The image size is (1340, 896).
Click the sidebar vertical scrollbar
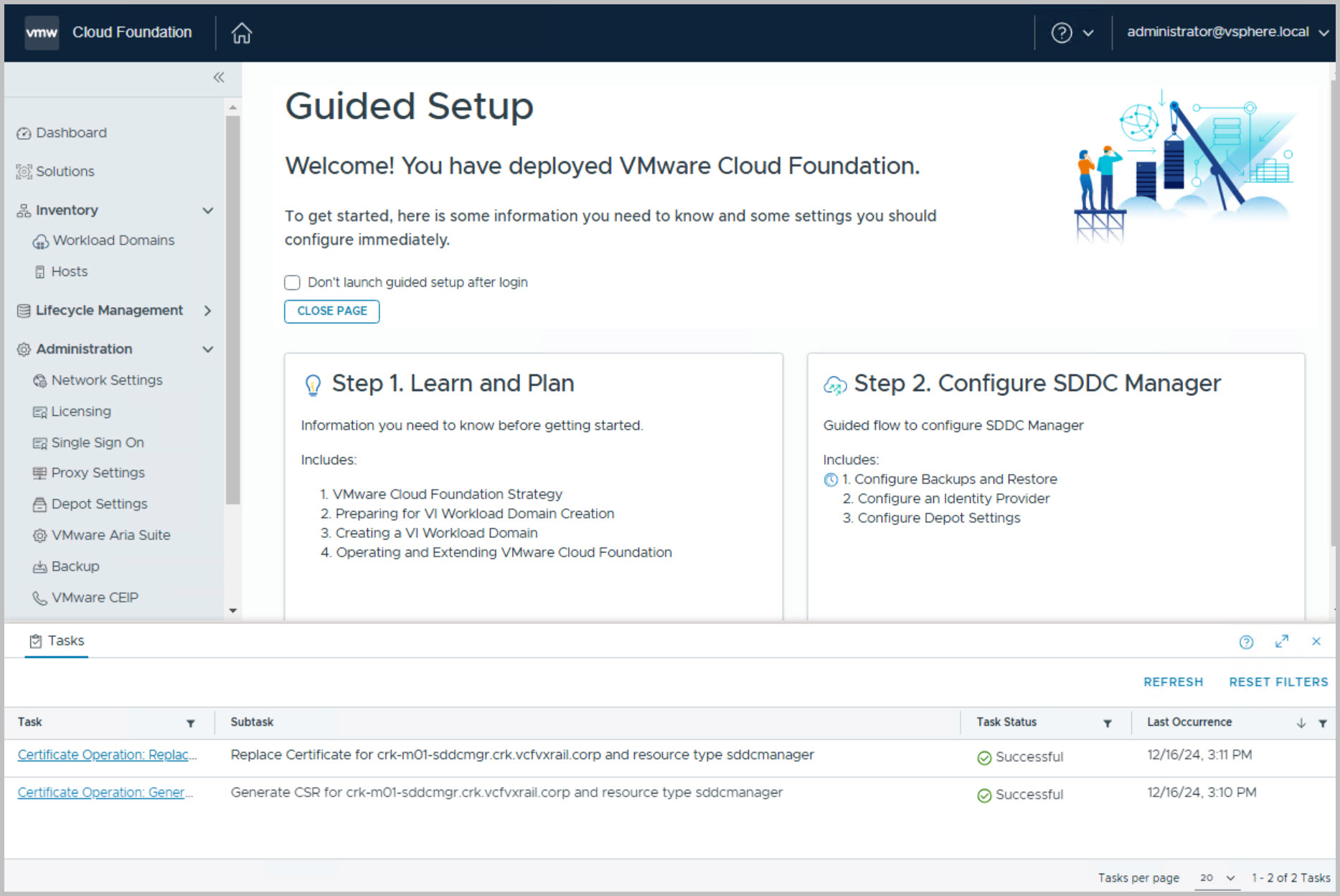232,310
